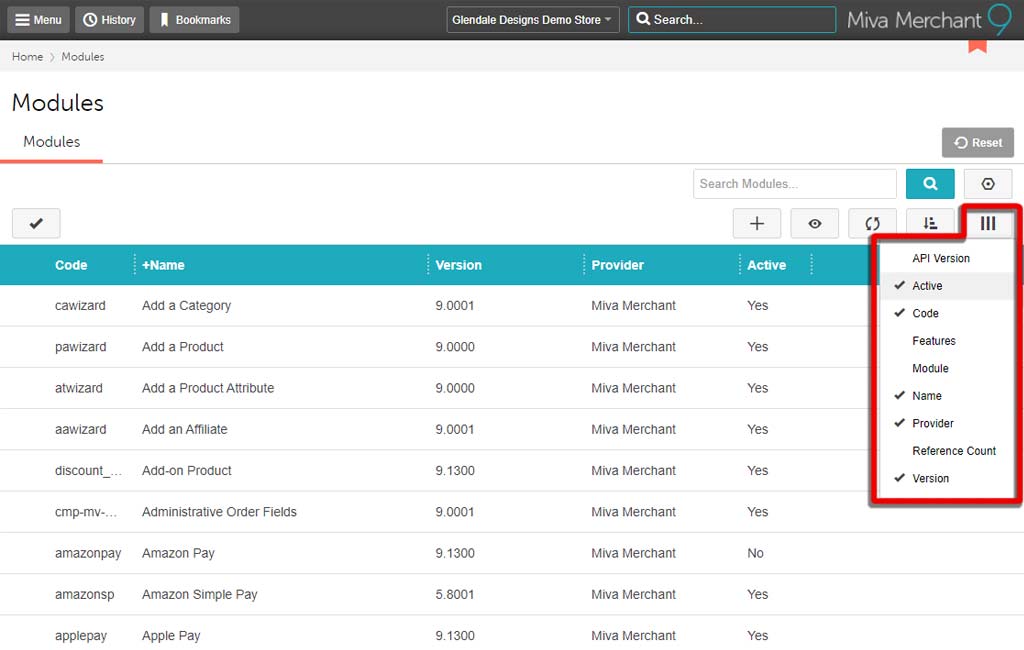Click the No active value for Amazon Pay
The height and width of the screenshot is (650, 1024).
coord(755,553)
